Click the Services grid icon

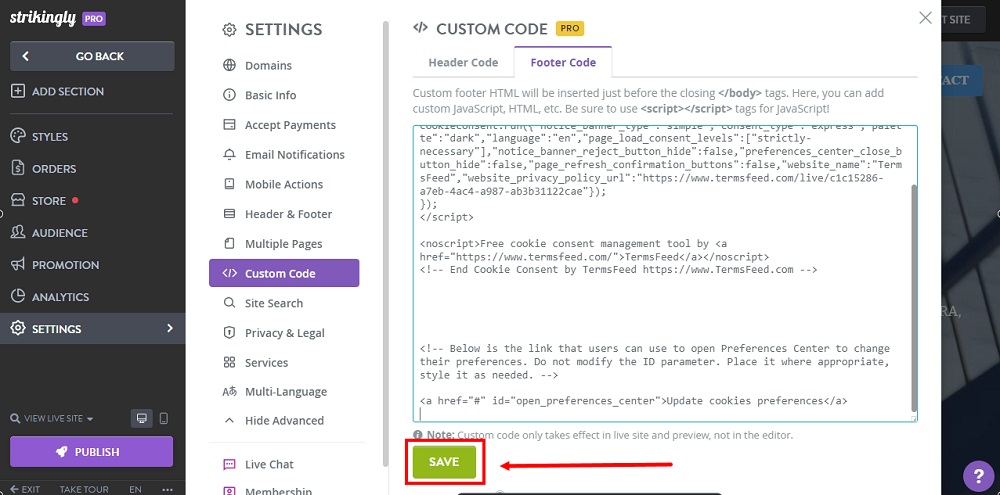pyautogui.click(x=229, y=362)
